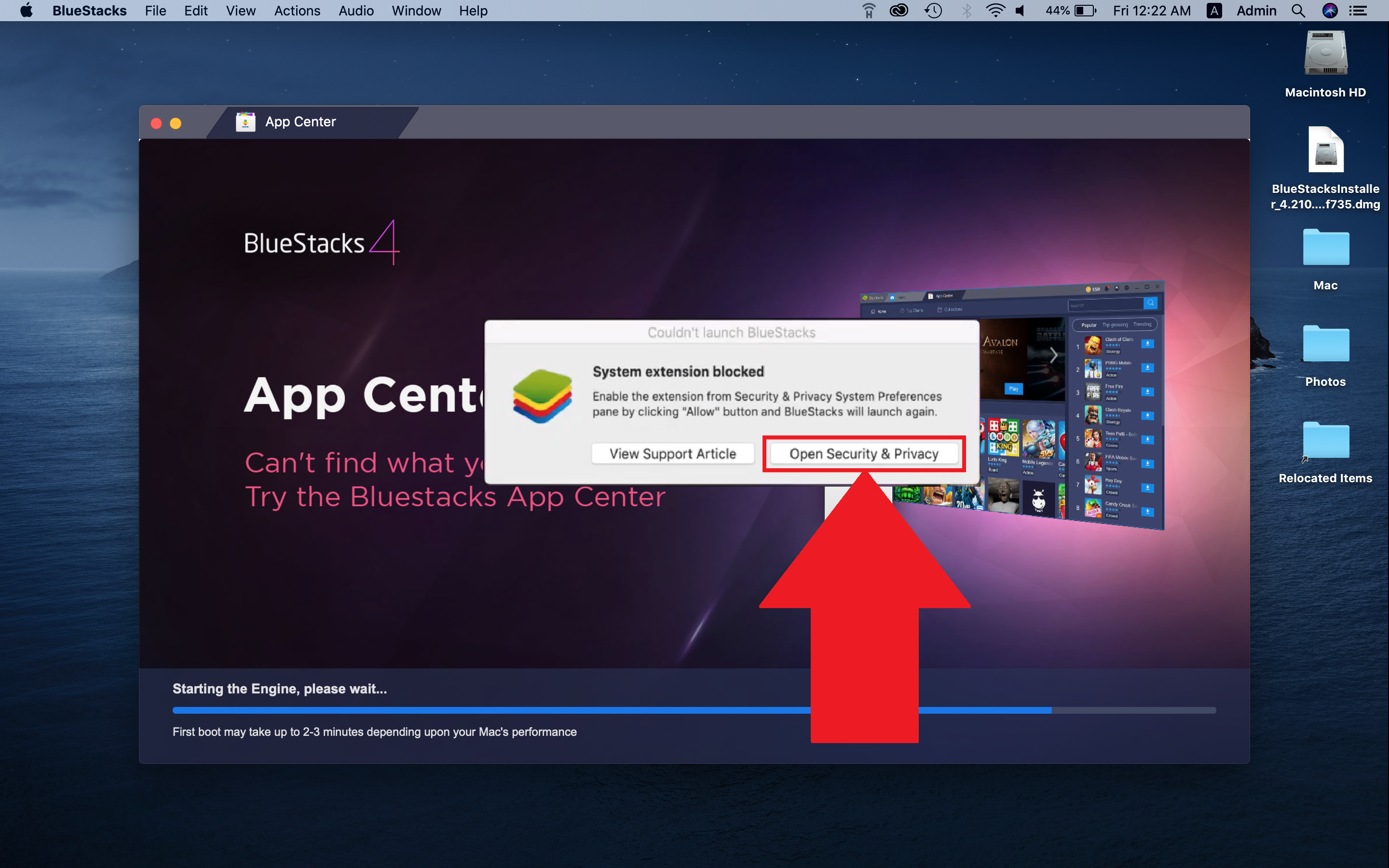The width and height of the screenshot is (1389, 868).
Task: Click the volume/sound icon in menu bar
Action: pyautogui.click(x=1019, y=11)
